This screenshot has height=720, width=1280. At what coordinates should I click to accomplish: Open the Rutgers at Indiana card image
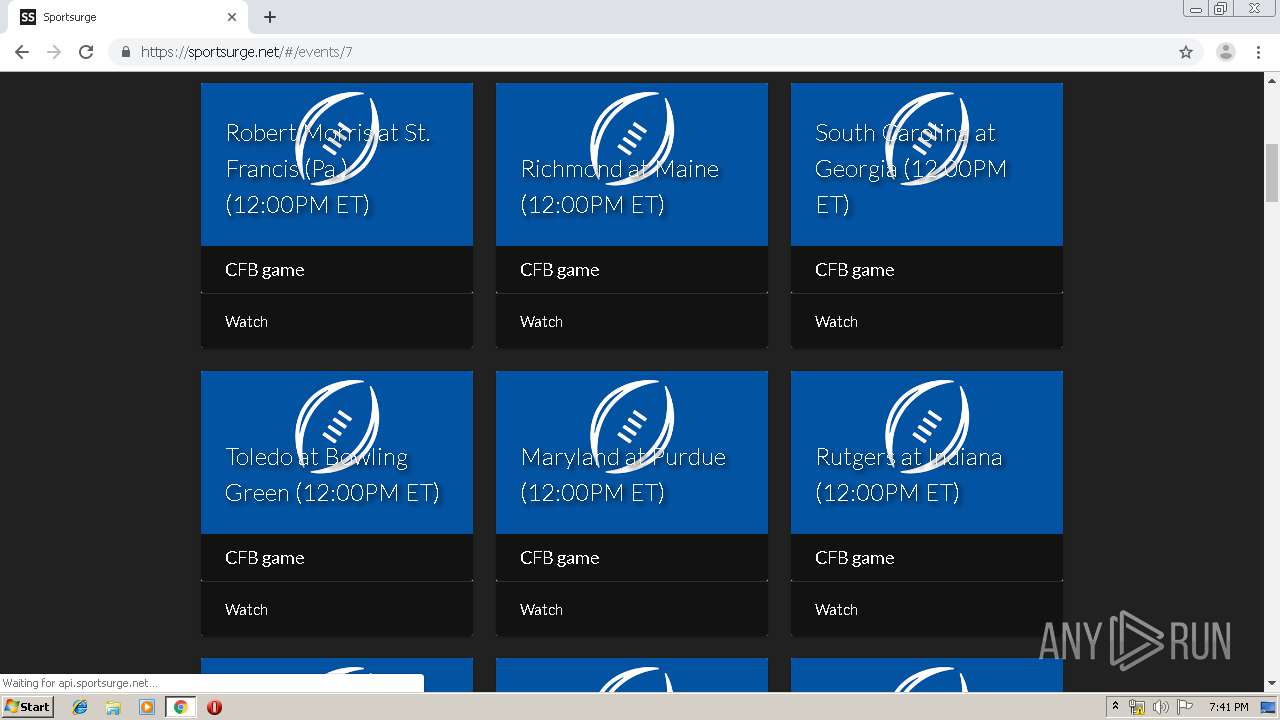coord(927,452)
